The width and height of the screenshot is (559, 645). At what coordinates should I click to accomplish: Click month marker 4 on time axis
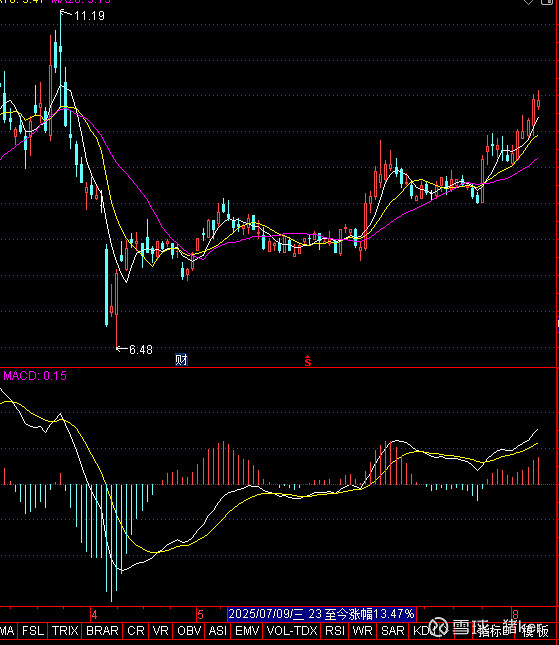(95, 615)
